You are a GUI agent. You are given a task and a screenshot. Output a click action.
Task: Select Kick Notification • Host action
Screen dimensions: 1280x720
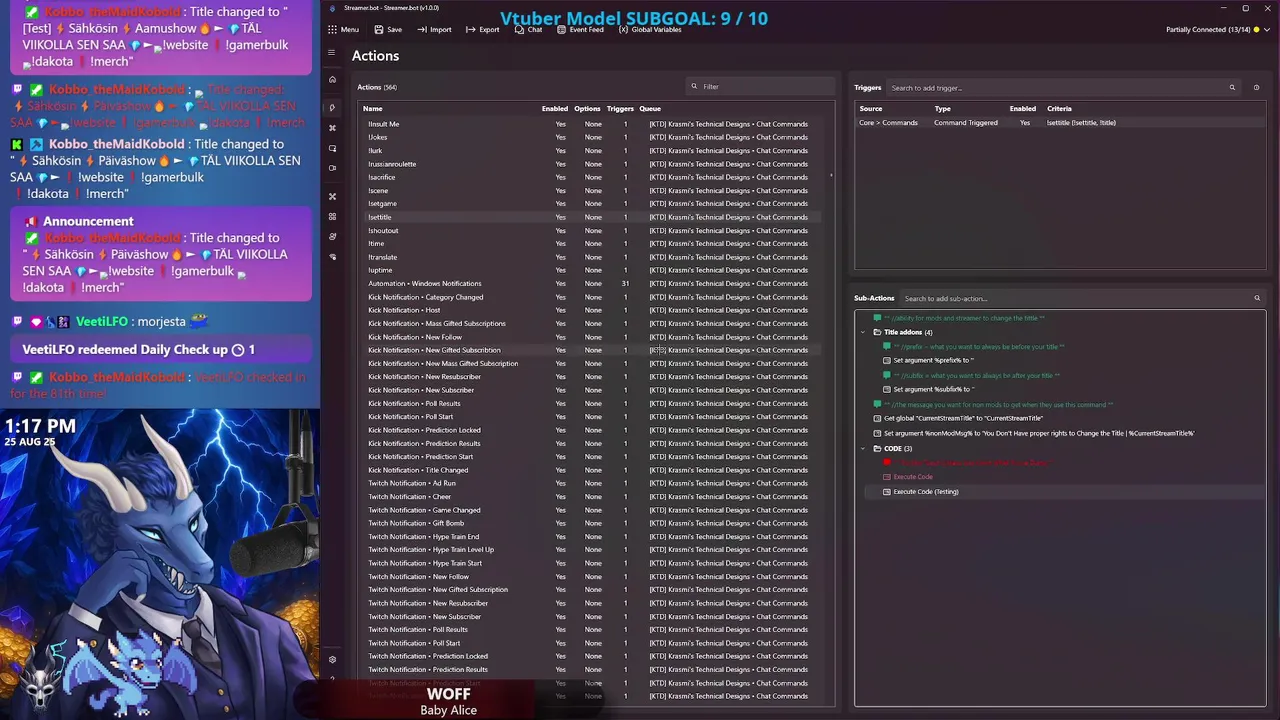pos(590,310)
